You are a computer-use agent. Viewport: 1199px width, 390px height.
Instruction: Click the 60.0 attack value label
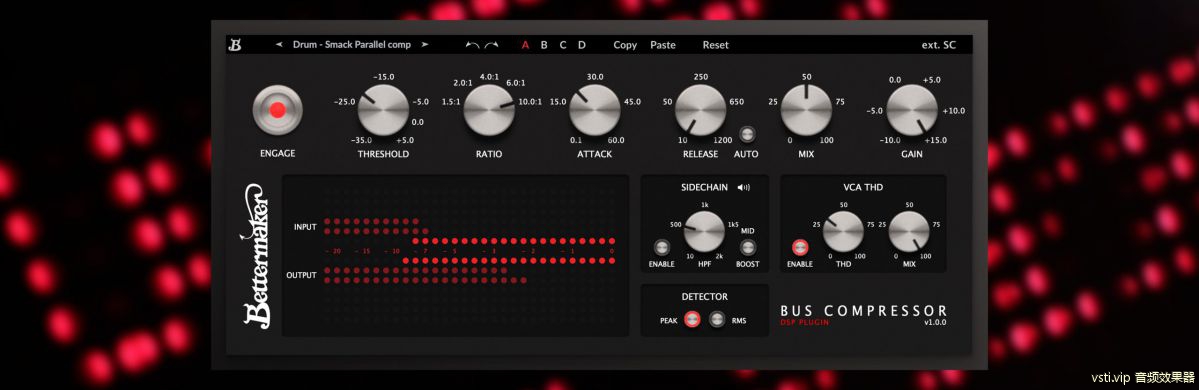coord(616,140)
